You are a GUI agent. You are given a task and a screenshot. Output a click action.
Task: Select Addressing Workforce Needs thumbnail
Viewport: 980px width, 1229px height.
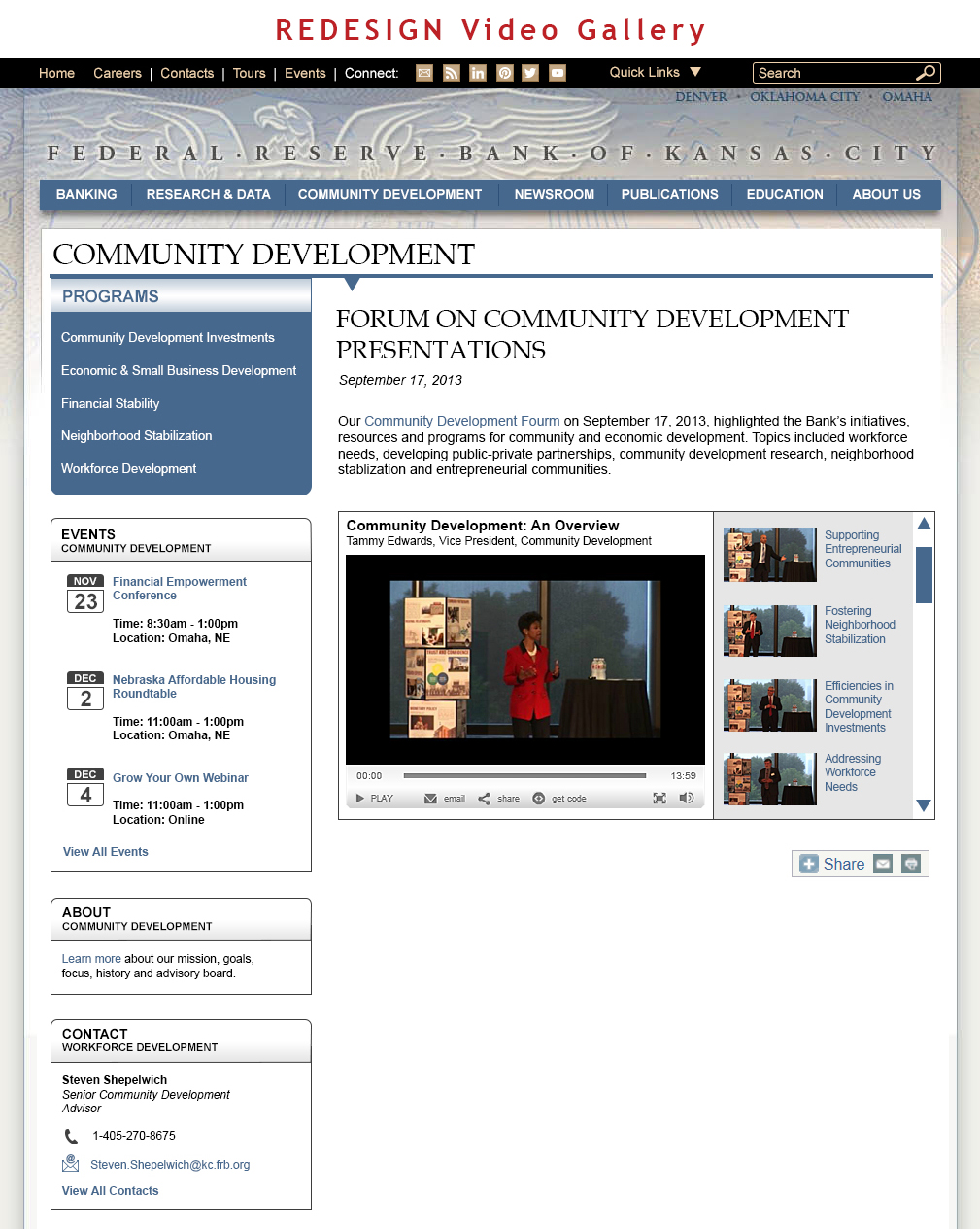[770, 779]
